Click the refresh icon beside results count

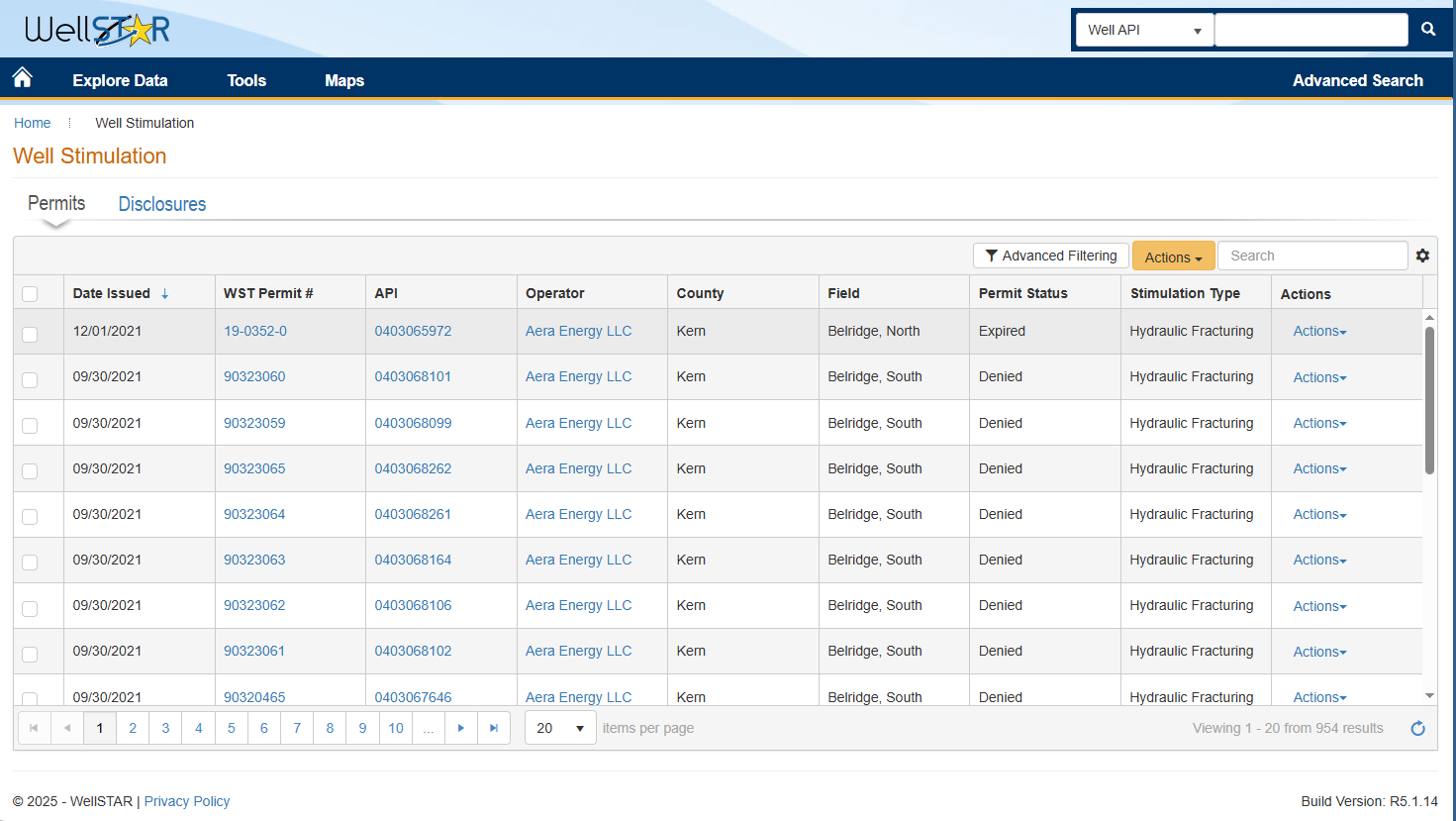(1417, 729)
